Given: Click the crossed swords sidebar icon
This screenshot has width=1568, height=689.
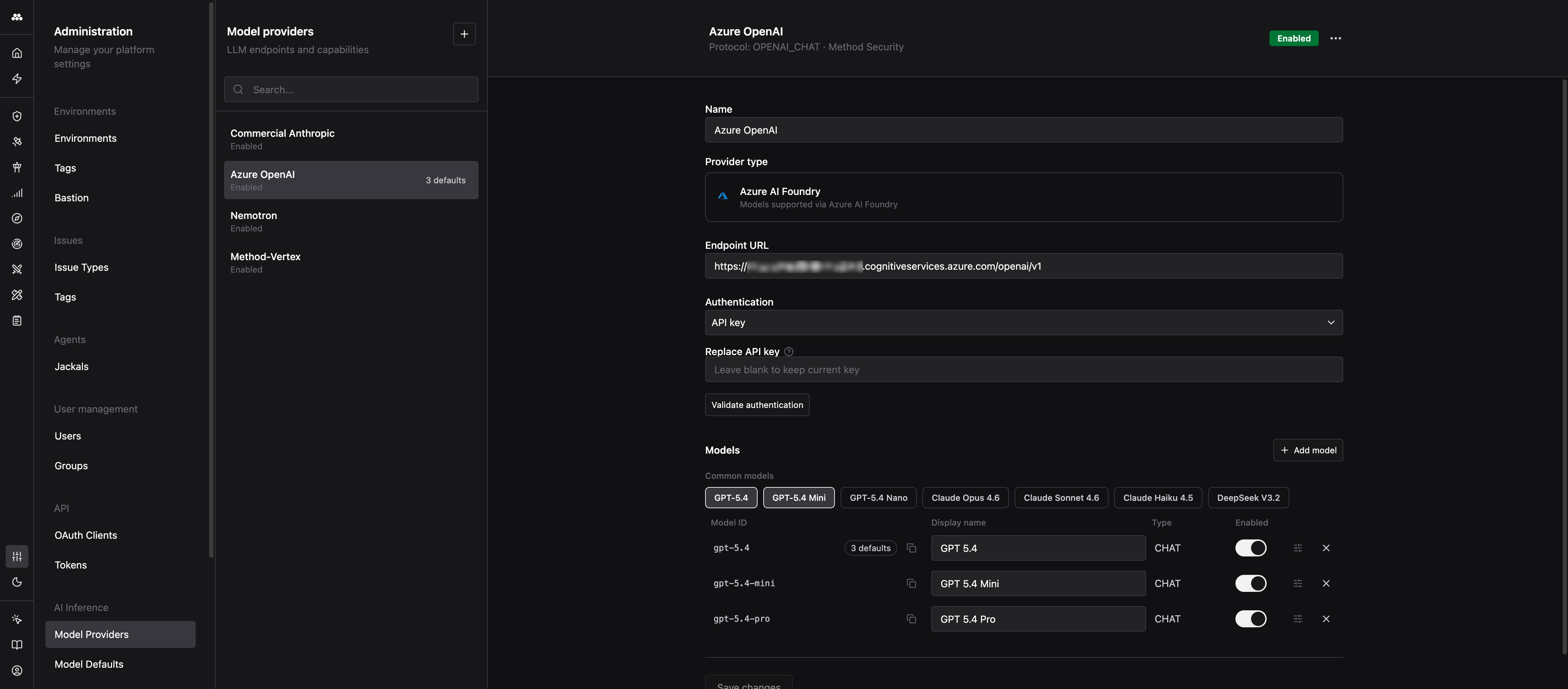Looking at the screenshot, I should (16, 269).
